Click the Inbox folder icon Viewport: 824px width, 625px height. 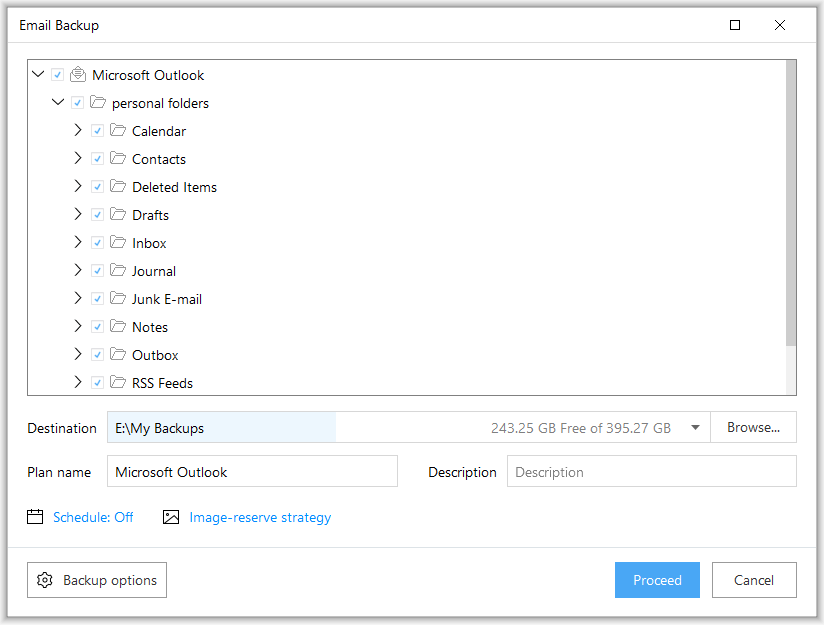pos(118,242)
